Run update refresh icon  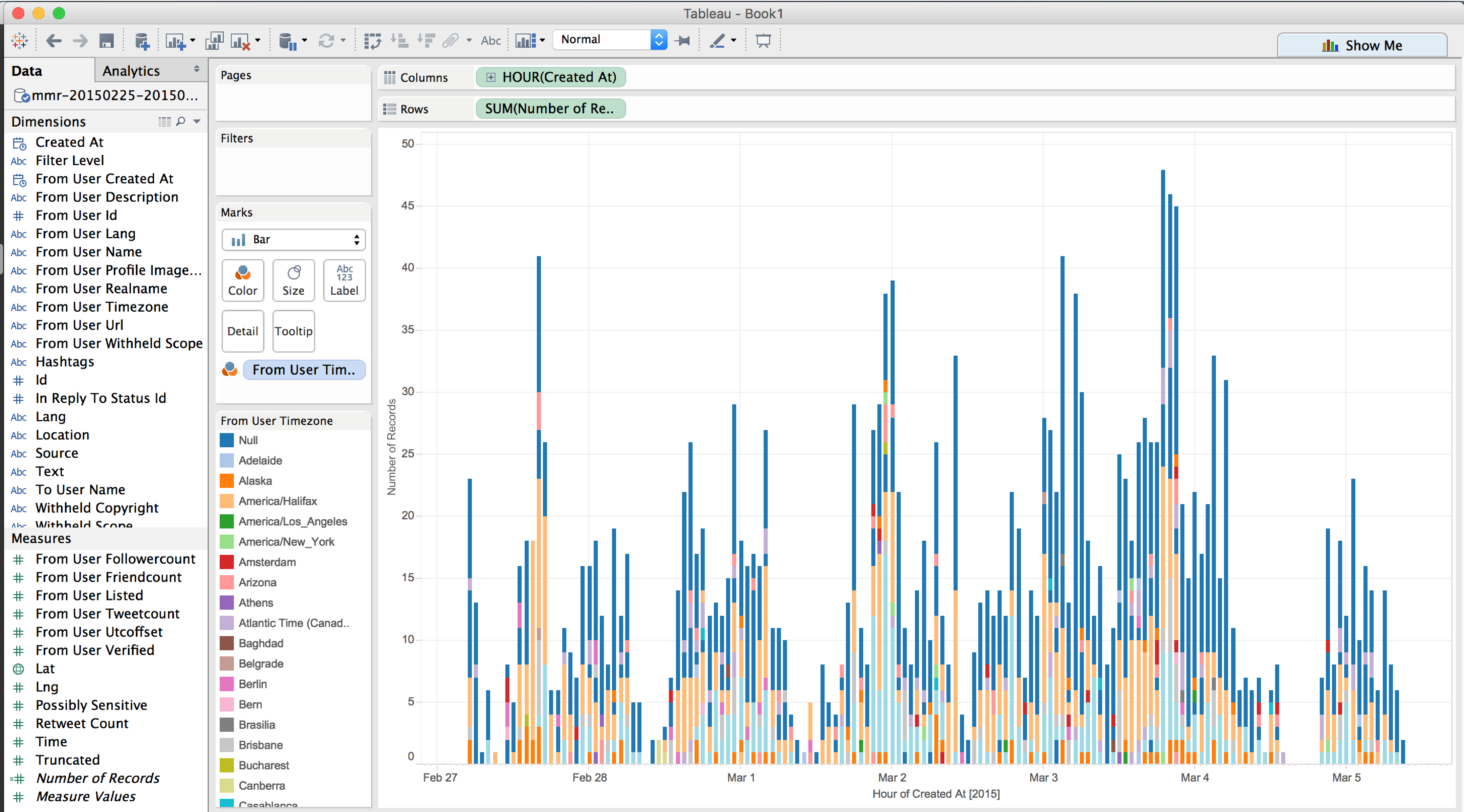click(x=326, y=41)
